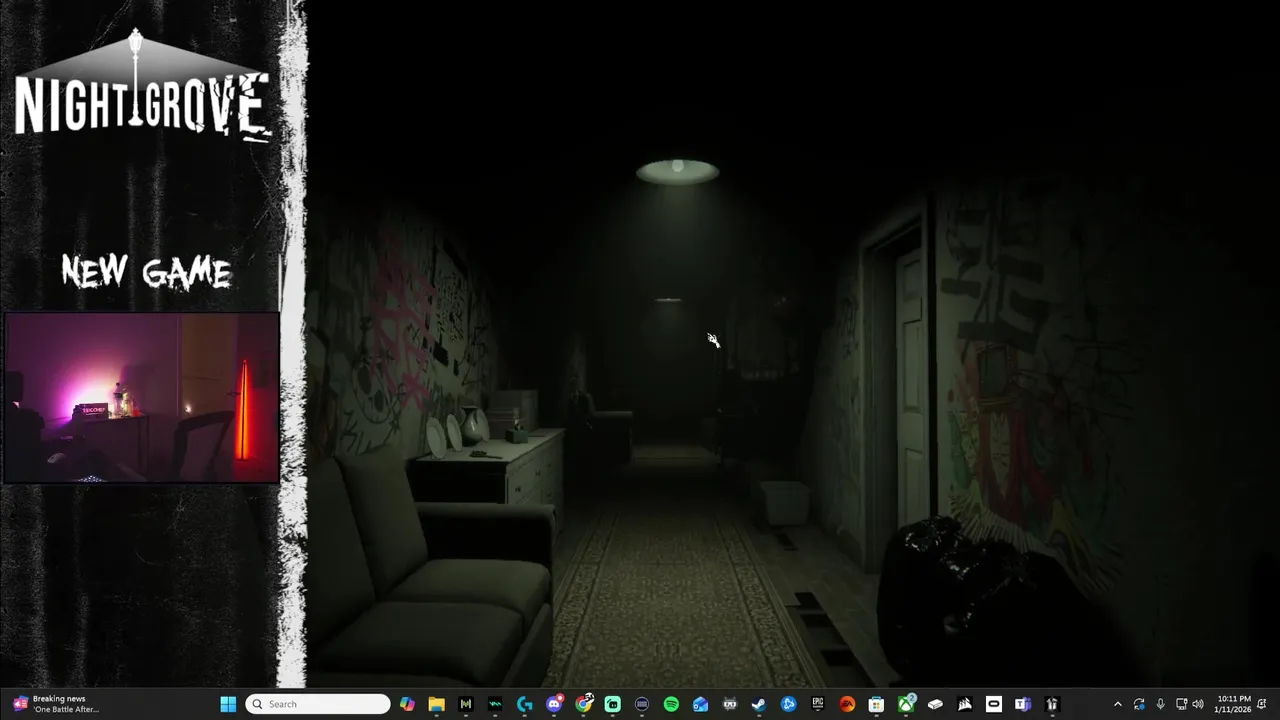Viewport: 1280px width, 720px height.
Task: Open Epic Games Launcher from the taskbar
Action: point(818,704)
